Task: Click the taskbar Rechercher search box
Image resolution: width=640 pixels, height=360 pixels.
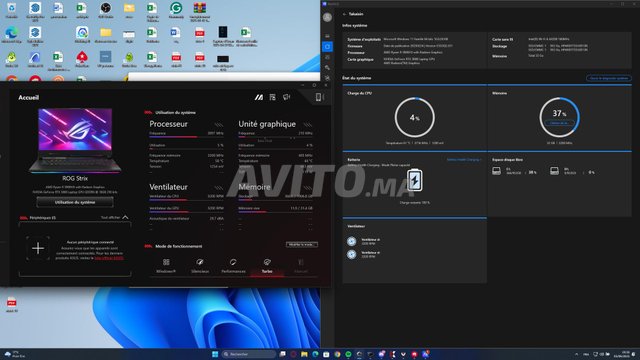Action: click(x=249, y=354)
